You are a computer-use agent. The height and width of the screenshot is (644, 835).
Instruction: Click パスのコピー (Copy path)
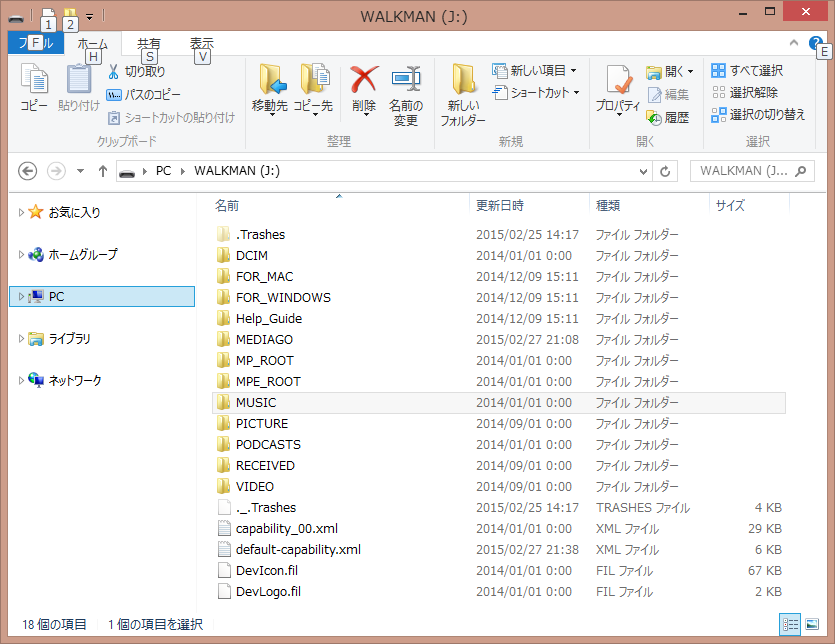144,95
